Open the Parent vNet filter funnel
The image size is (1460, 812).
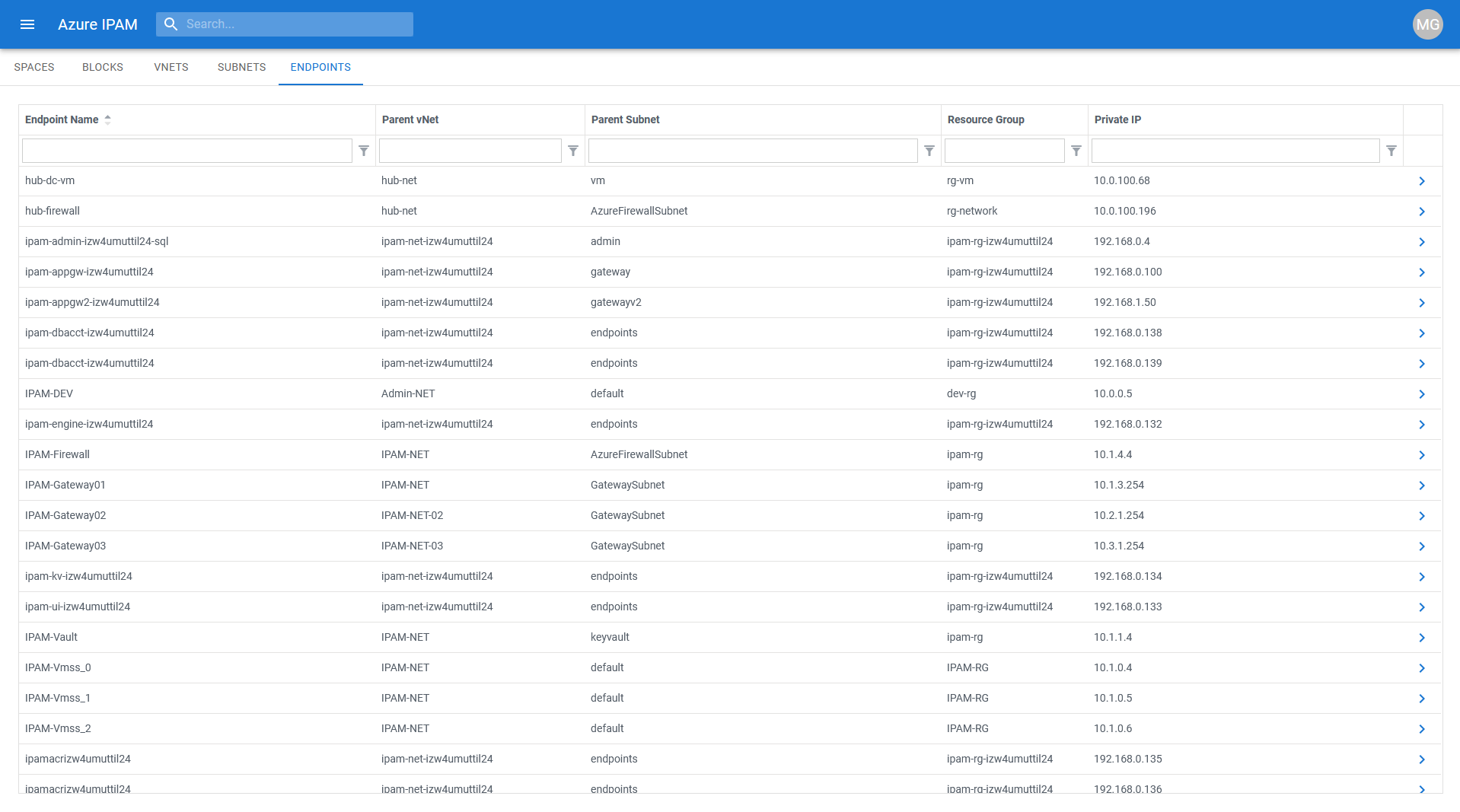click(573, 151)
